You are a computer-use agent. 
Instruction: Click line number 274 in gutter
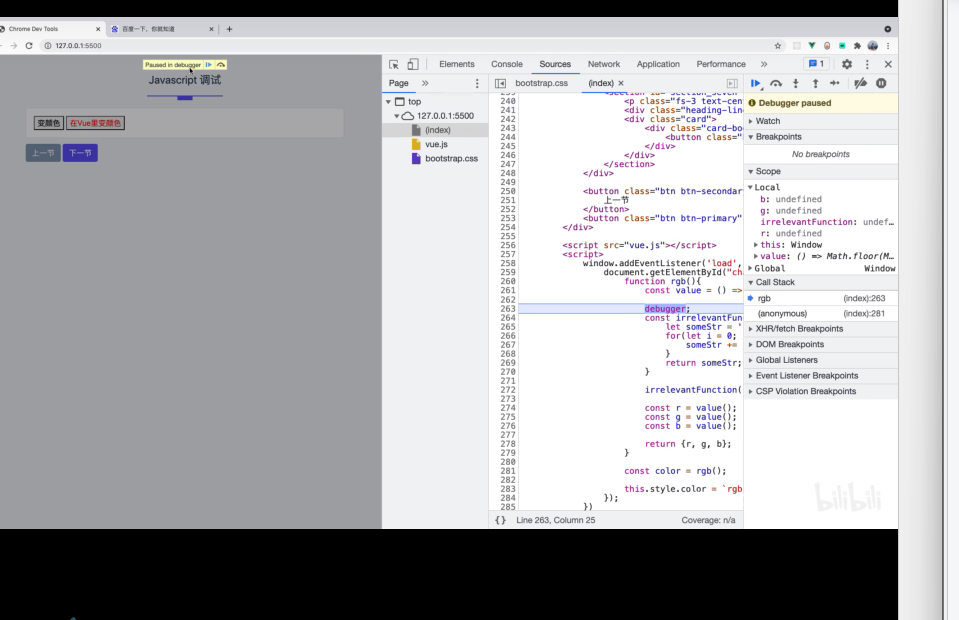click(x=508, y=408)
